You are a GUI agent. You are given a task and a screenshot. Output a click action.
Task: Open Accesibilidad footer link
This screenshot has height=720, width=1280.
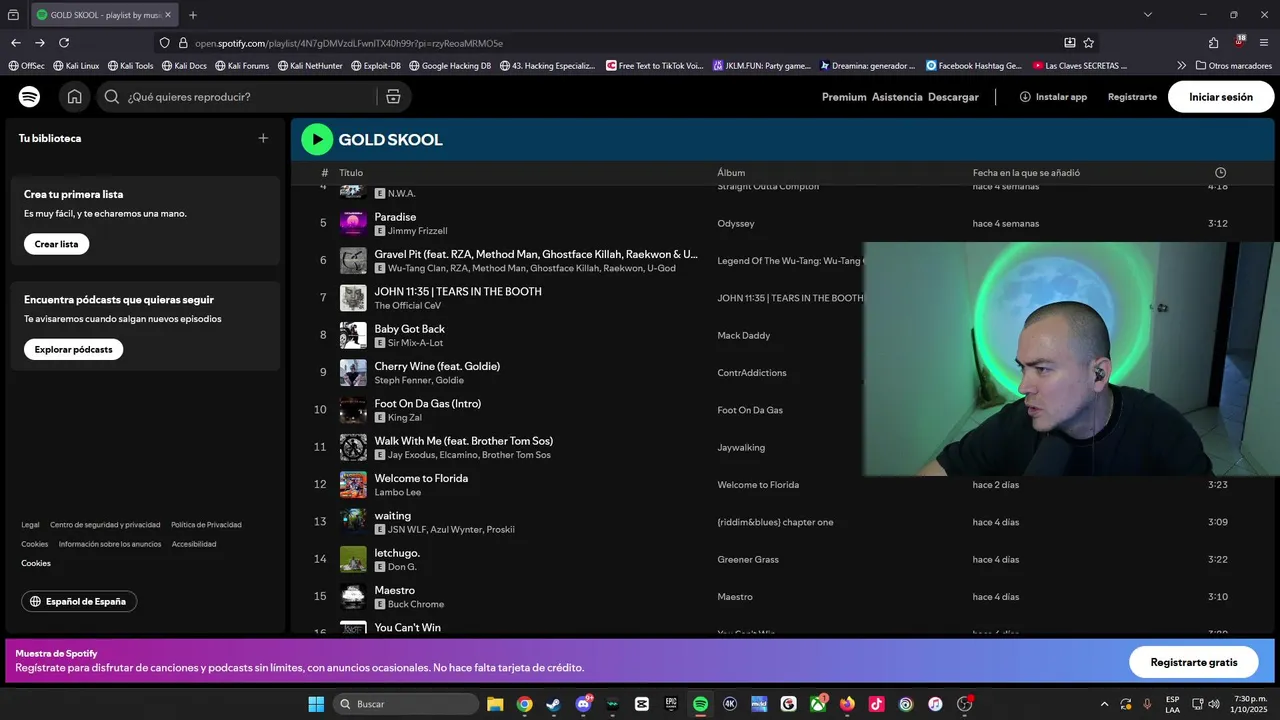(x=194, y=544)
